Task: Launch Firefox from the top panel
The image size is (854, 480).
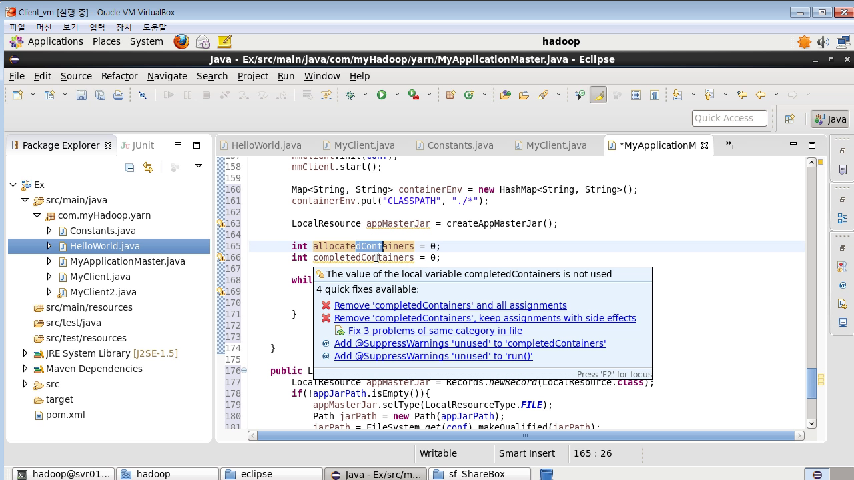Action: 180,42
